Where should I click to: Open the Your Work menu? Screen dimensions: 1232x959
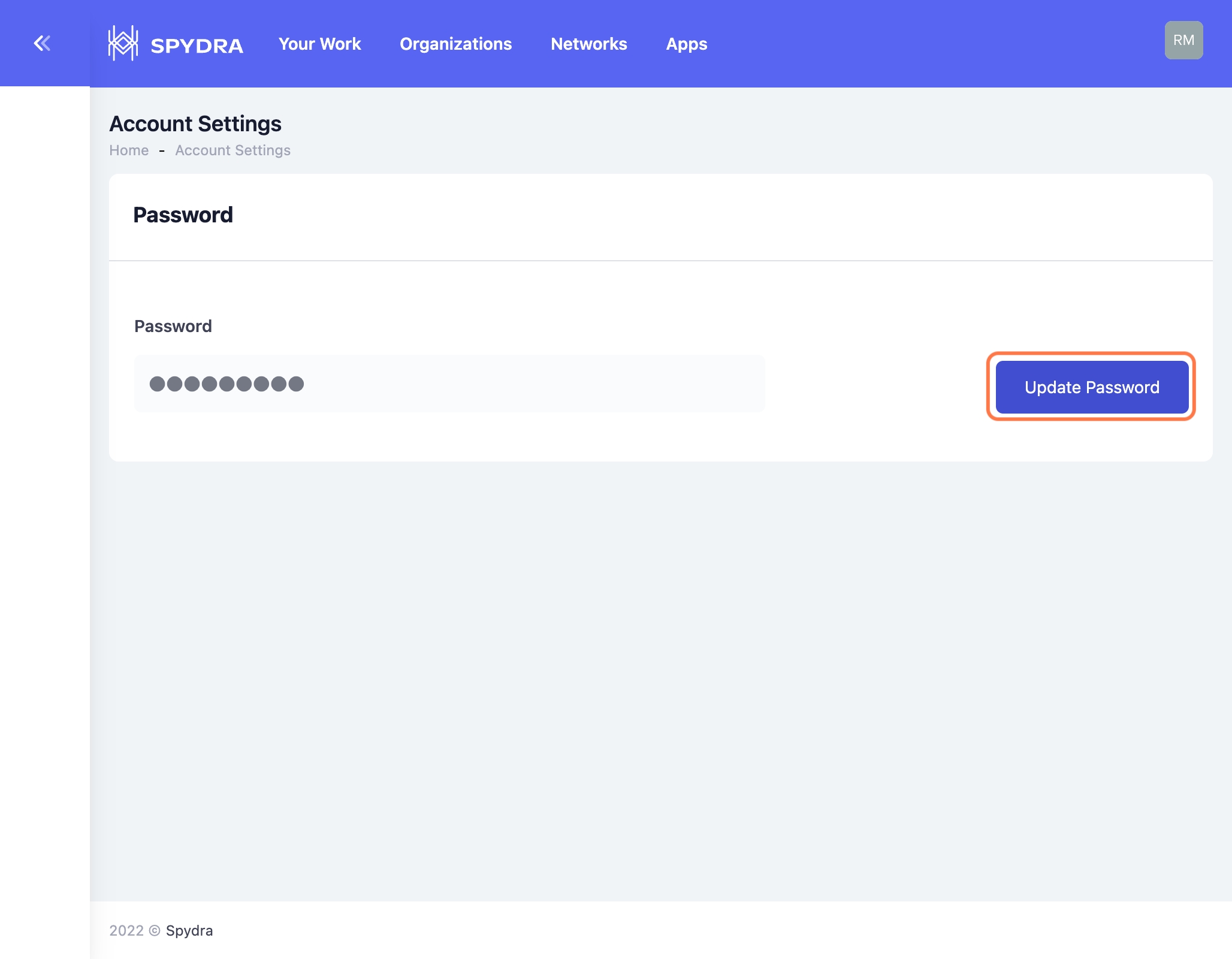click(319, 44)
